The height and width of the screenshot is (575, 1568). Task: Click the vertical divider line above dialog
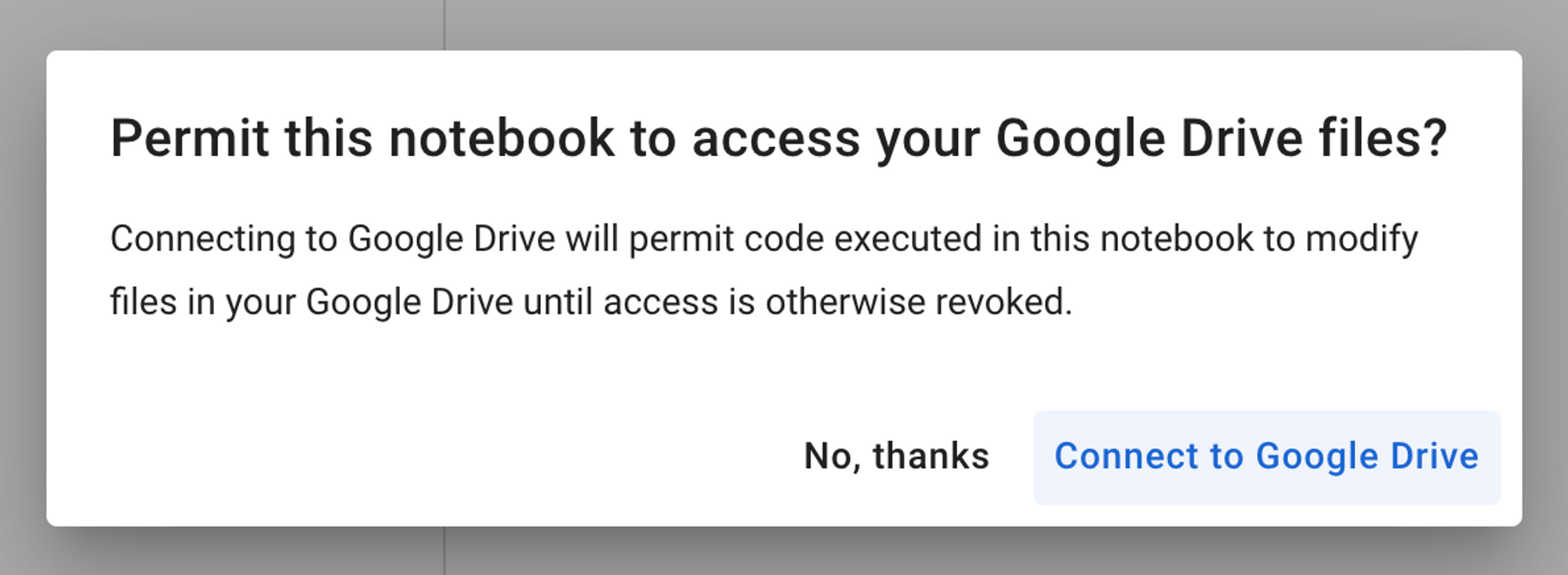pyautogui.click(x=445, y=24)
